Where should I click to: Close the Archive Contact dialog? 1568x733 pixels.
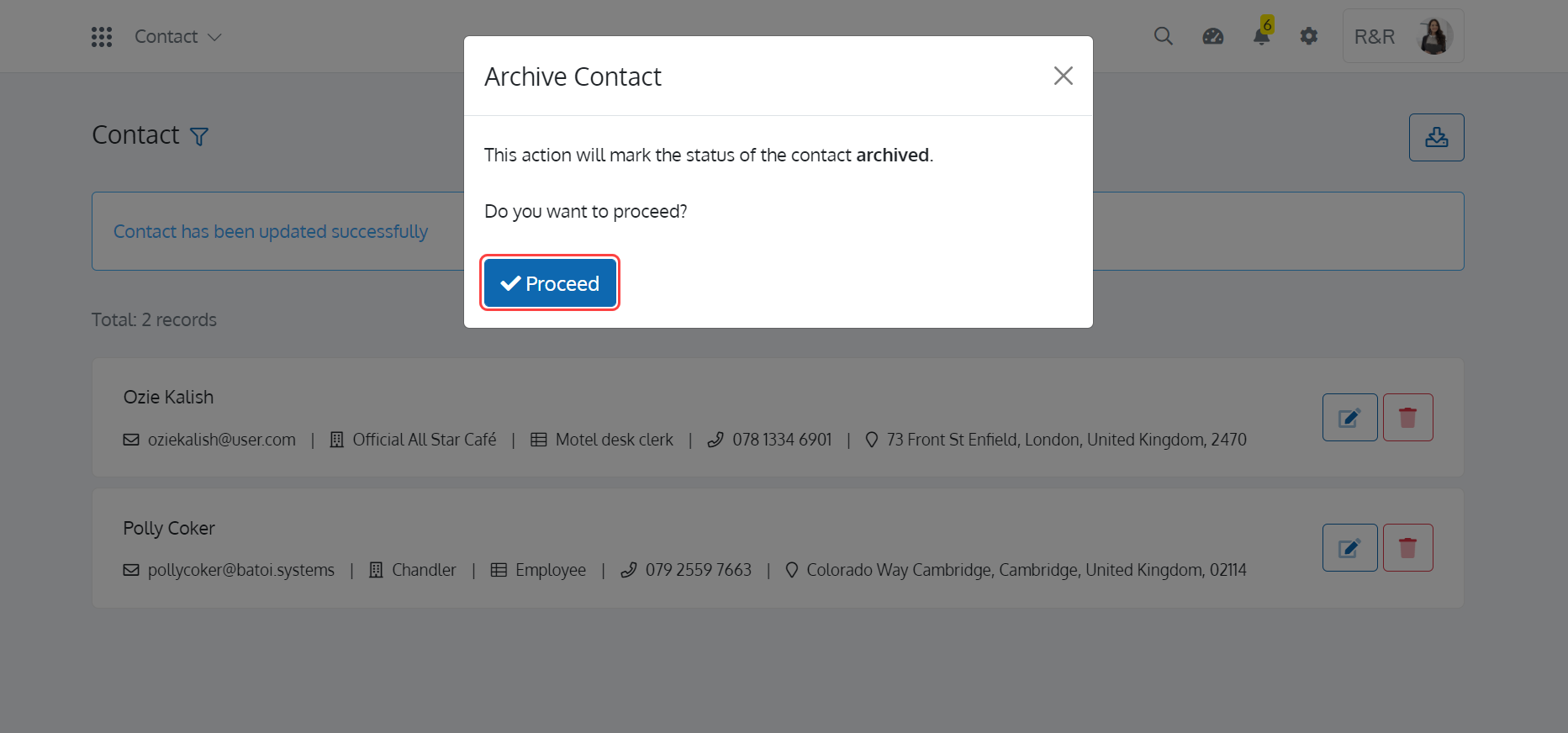coord(1063,76)
